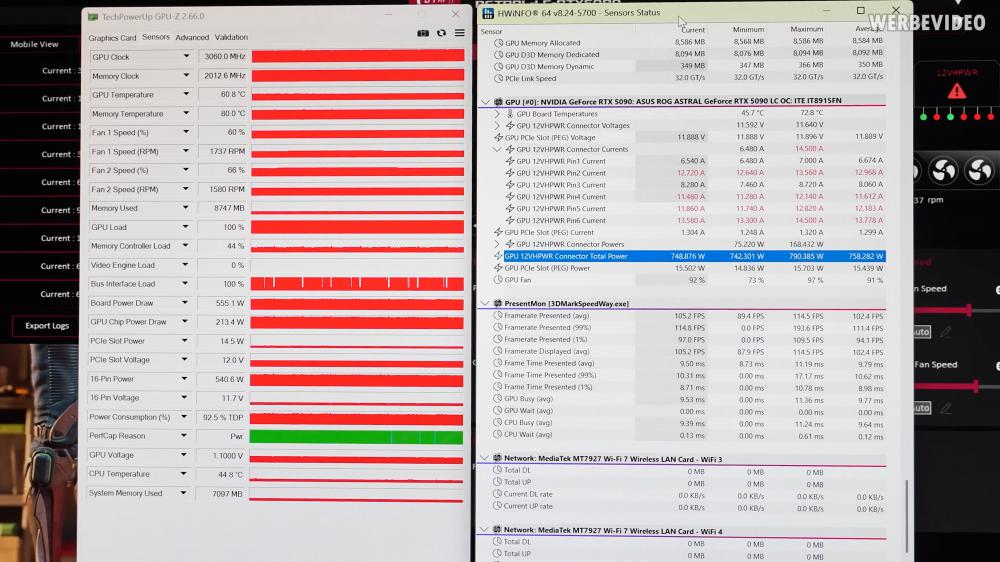The height and width of the screenshot is (562, 1000).
Task: Collapse the GPU 12VHPWR Connector Currents group
Action: [x=497, y=149]
